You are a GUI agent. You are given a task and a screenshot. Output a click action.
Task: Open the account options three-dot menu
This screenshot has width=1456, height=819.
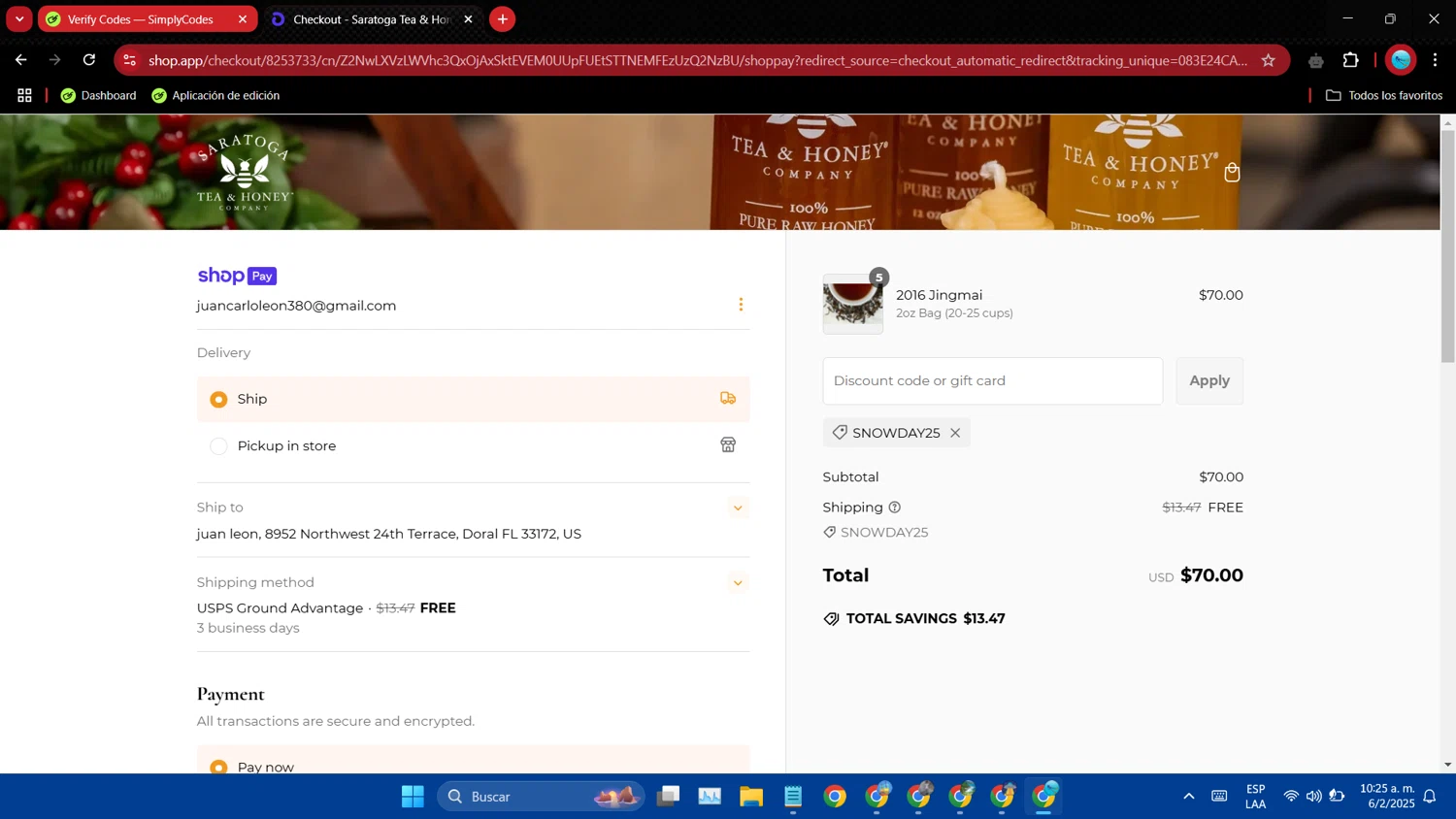point(741,305)
